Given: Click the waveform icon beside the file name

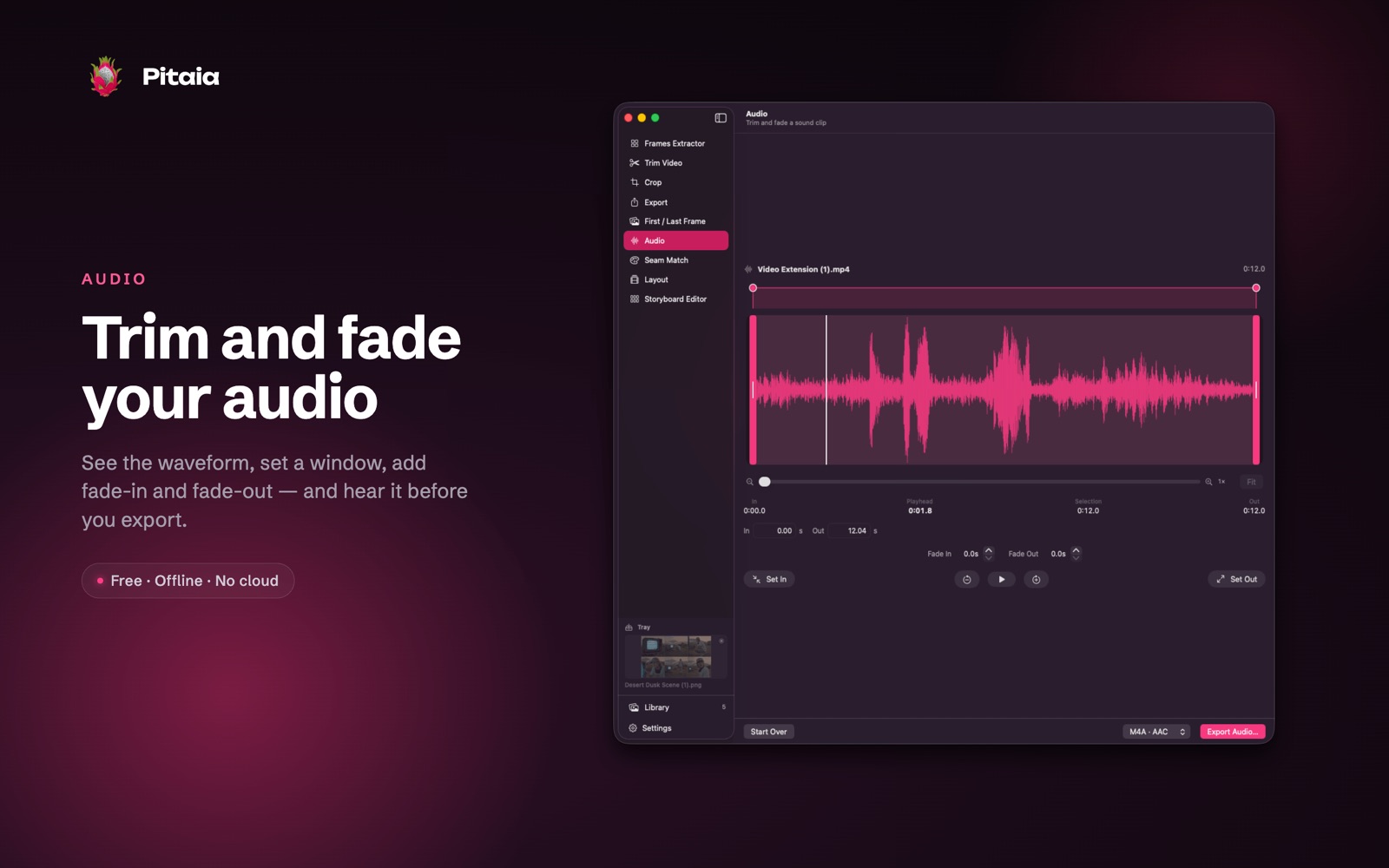Looking at the screenshot, I should click(748, 269).
